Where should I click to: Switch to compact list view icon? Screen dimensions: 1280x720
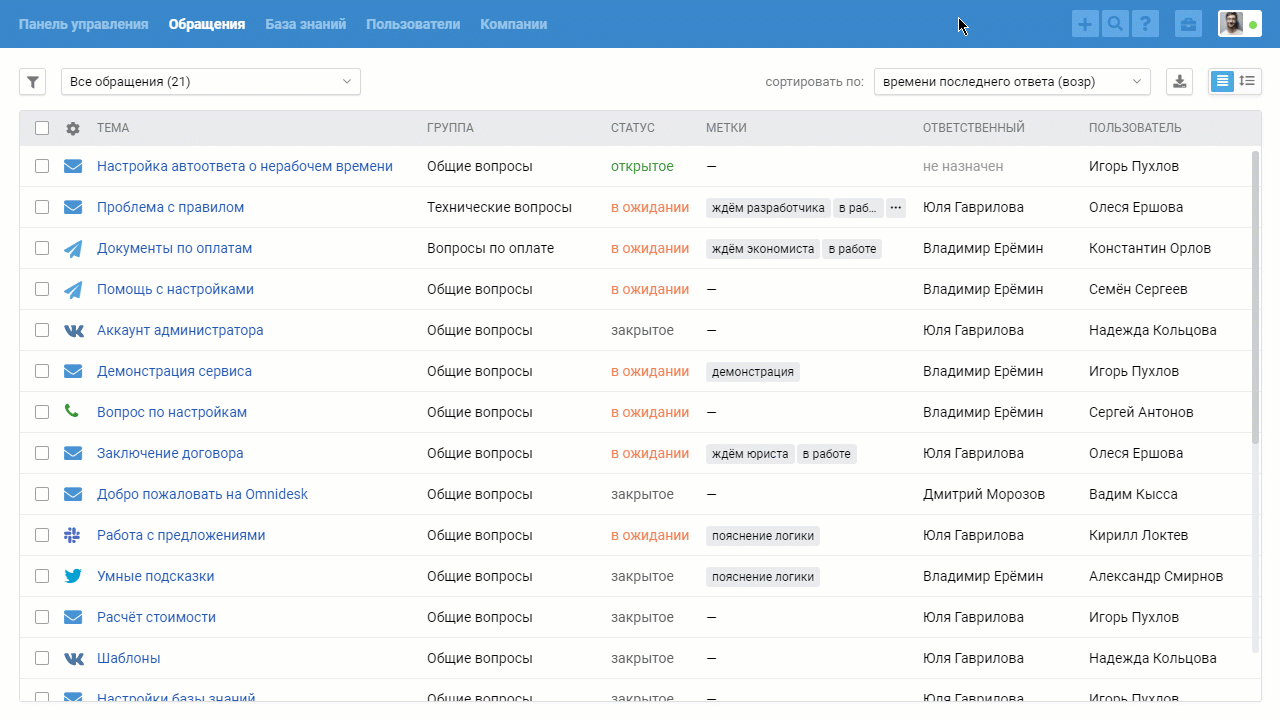(1222, 82)
